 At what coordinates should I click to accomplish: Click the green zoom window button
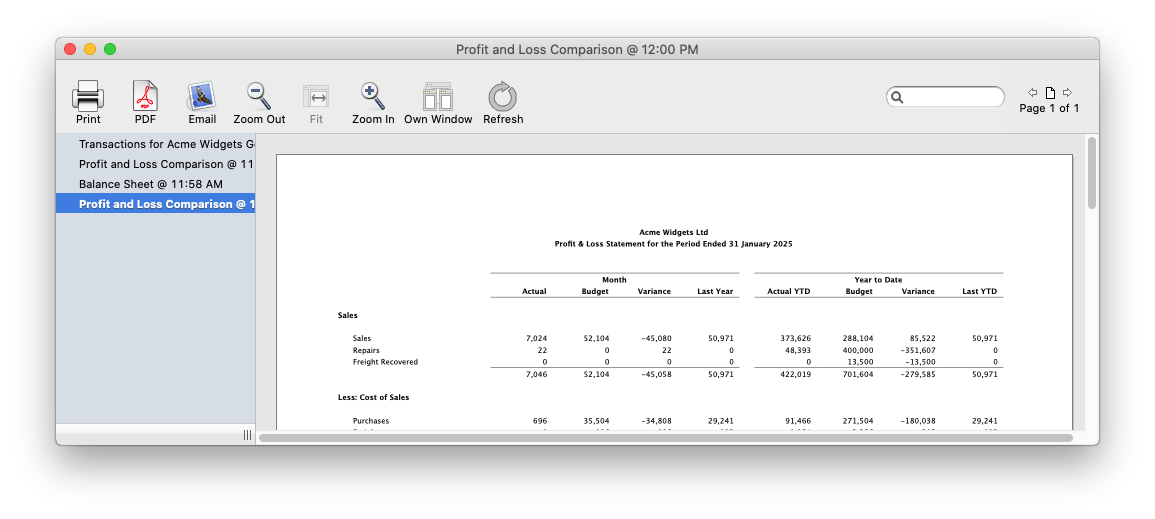pos(110,49)
